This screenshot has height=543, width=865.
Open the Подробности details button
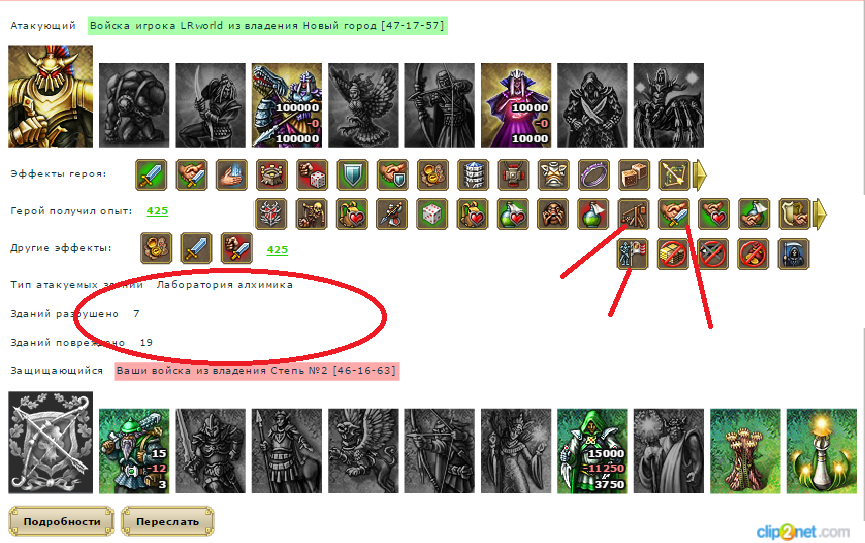pyautogui.click(x=61, y=521)
